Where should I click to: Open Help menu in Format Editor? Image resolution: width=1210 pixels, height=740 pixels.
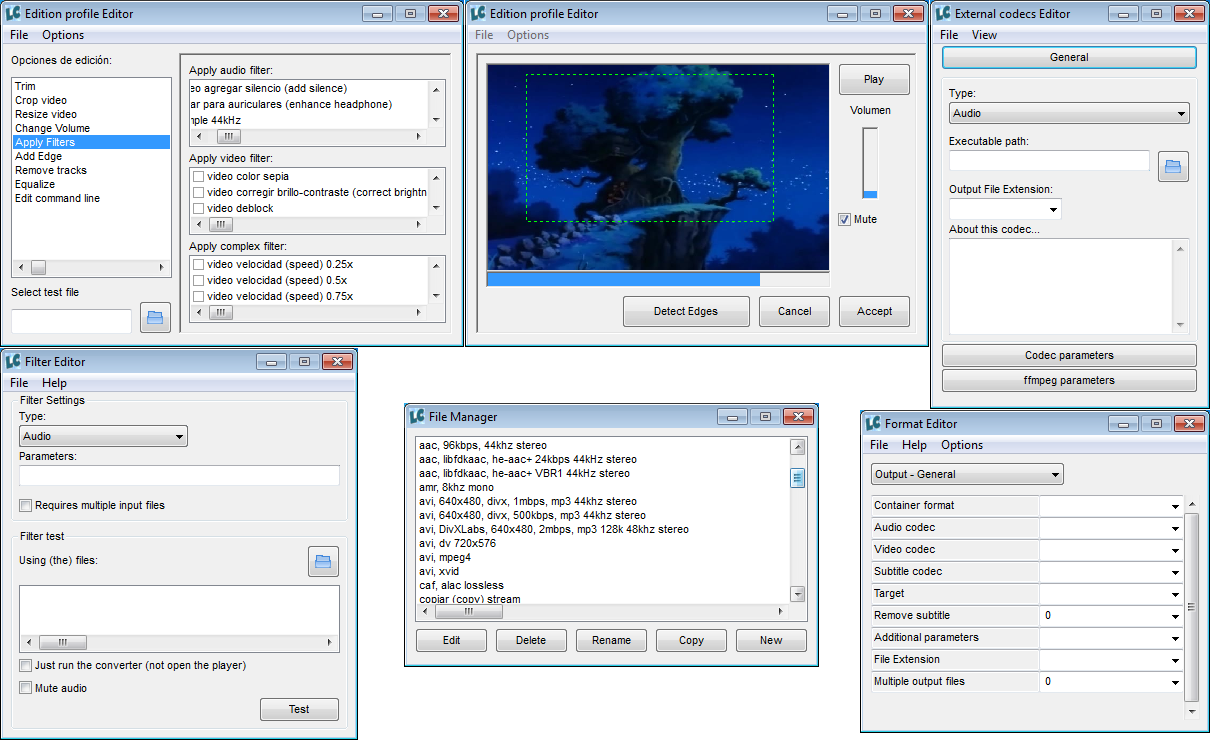[914, 445]
